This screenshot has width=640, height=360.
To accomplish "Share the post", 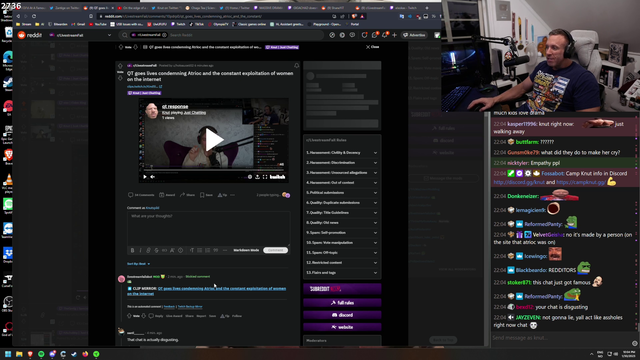I will tap(187, 195).
